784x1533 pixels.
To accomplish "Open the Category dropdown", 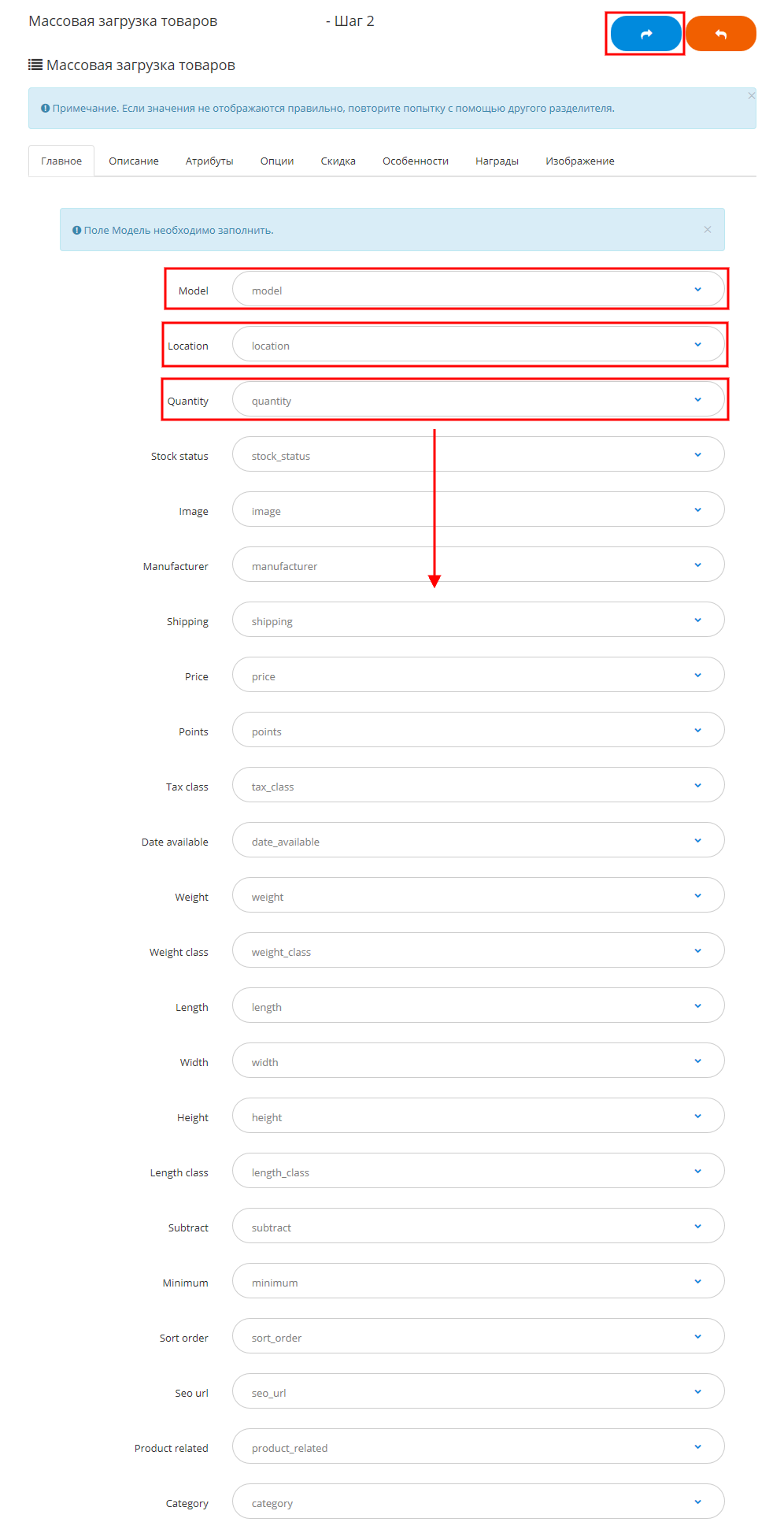I will (x=478, y=1502).
